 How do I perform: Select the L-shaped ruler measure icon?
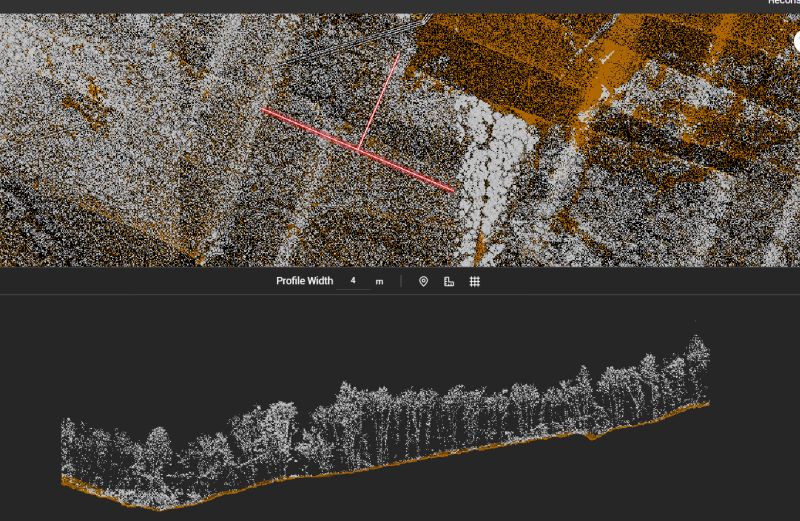click(x=449, y=282)
